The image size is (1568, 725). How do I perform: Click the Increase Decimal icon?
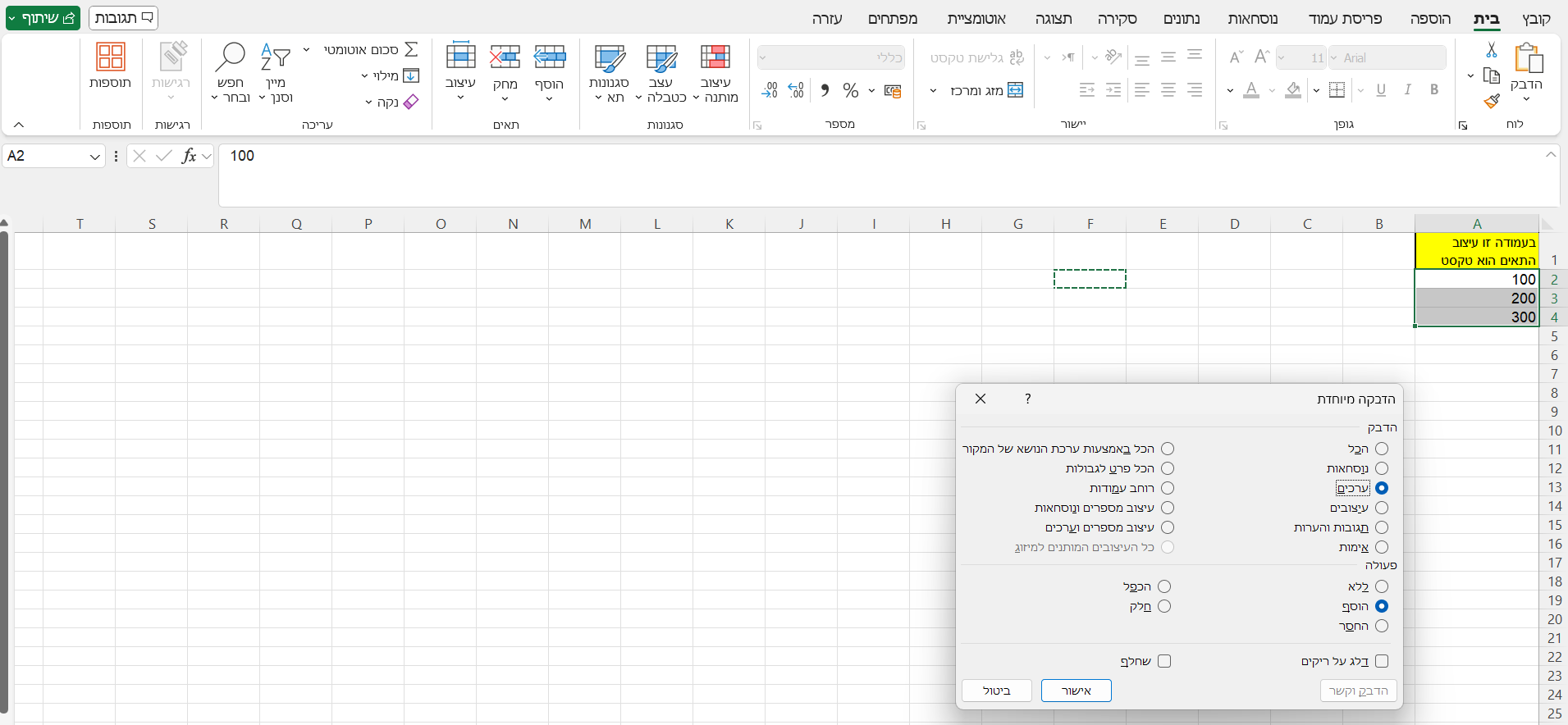(x=796, y=90)
